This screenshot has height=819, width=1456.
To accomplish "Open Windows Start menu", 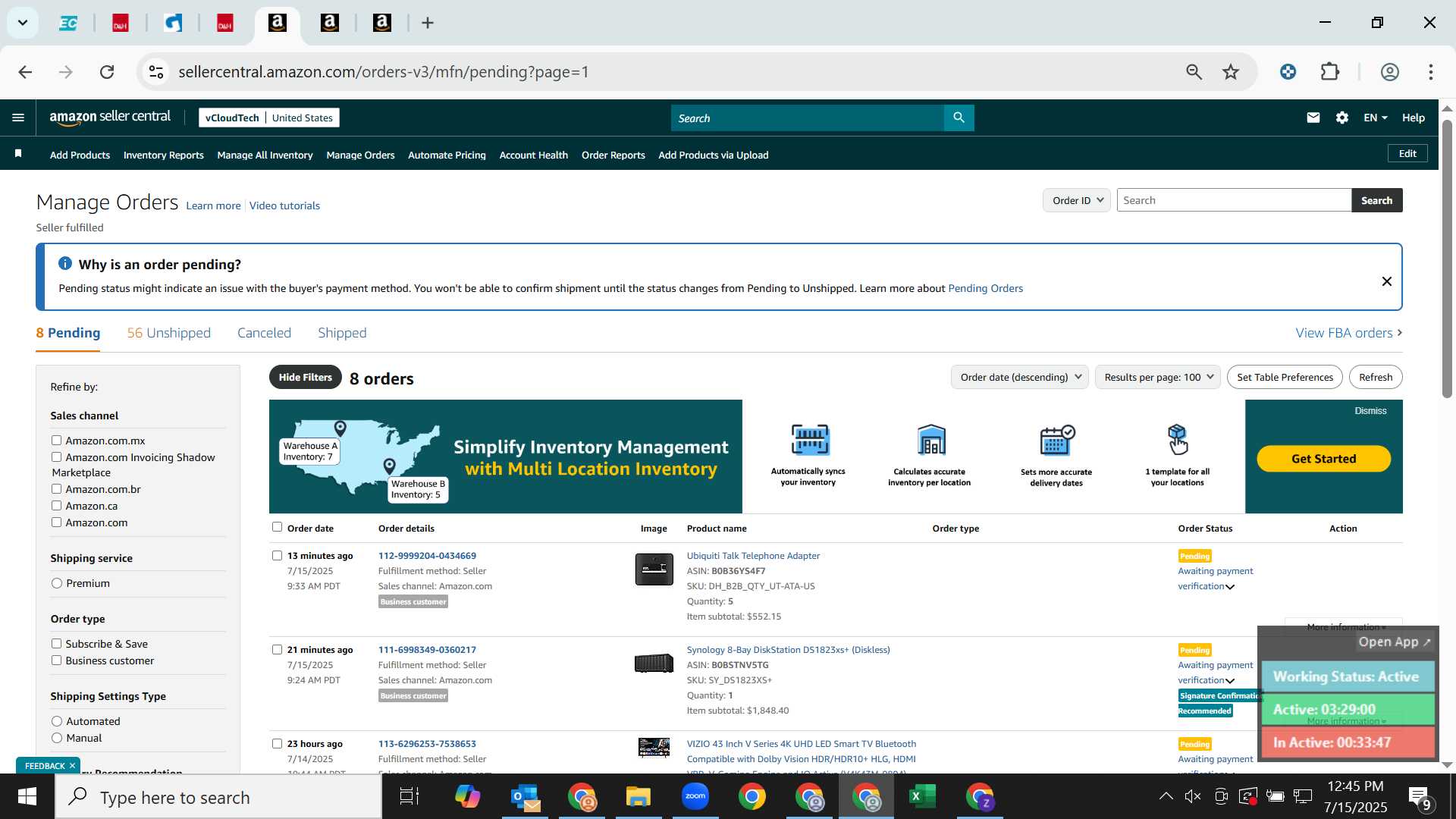I will 27,797.
